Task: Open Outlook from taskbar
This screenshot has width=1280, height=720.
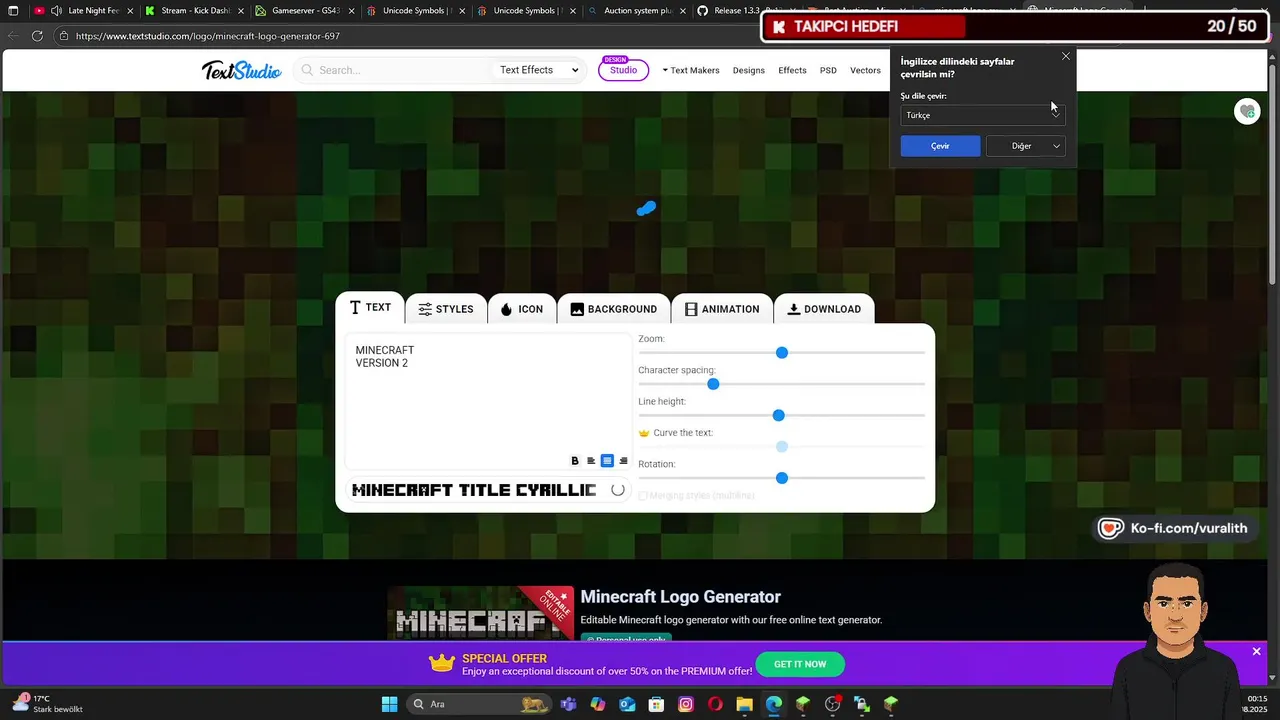Action: coord(627,704)
